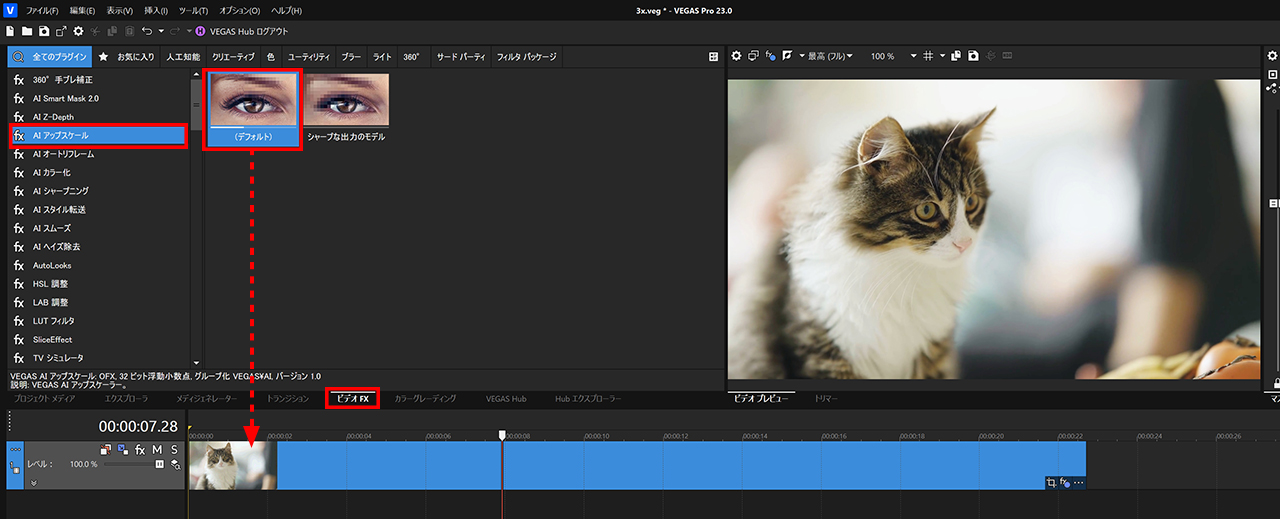Click the plugin list scrollbar down arrow
This screenshot has height=519, width=1280.
tap(196, 363)
